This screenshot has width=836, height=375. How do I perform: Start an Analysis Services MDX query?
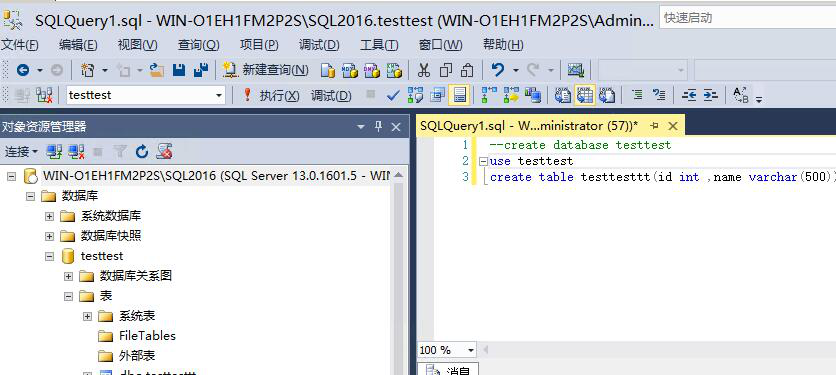(x=349, y=70)
